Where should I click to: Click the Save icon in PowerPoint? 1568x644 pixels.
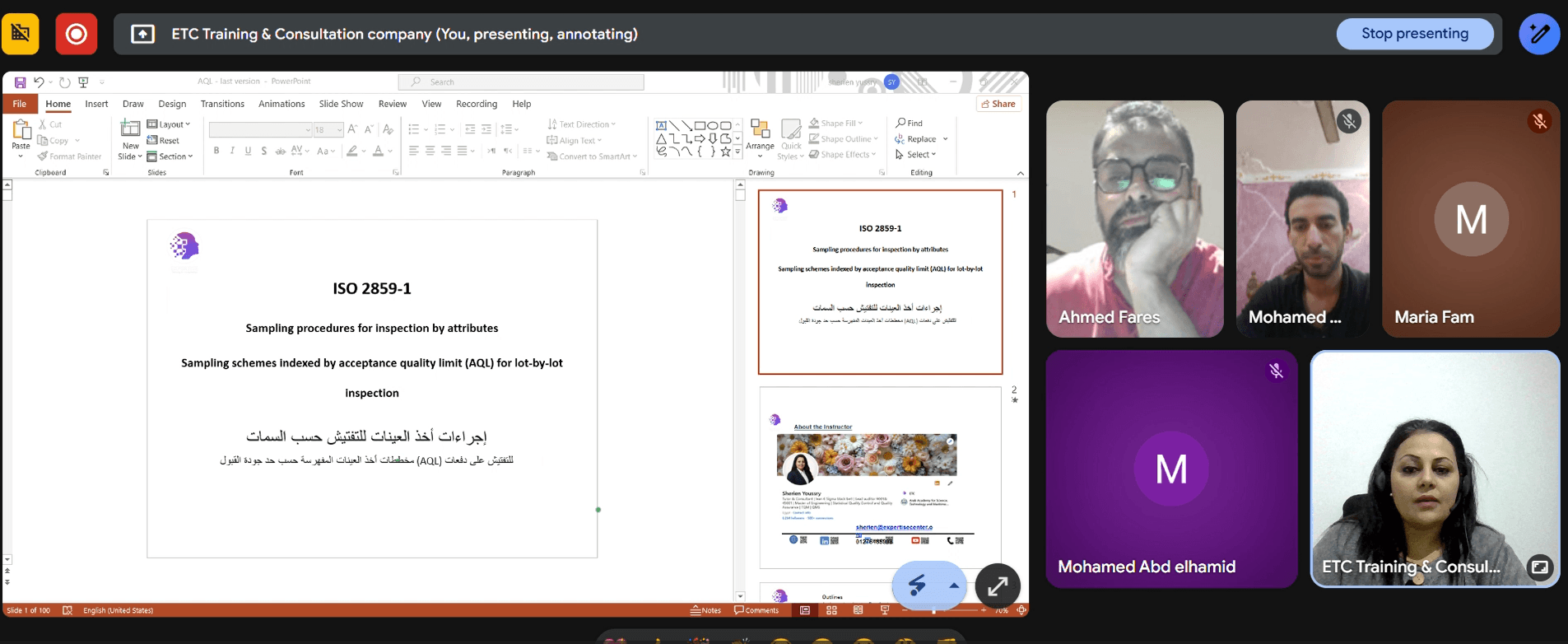20,82
